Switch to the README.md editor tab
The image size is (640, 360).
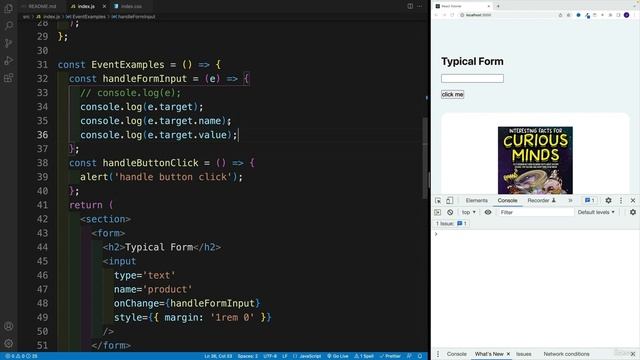(x=42, y=7)
